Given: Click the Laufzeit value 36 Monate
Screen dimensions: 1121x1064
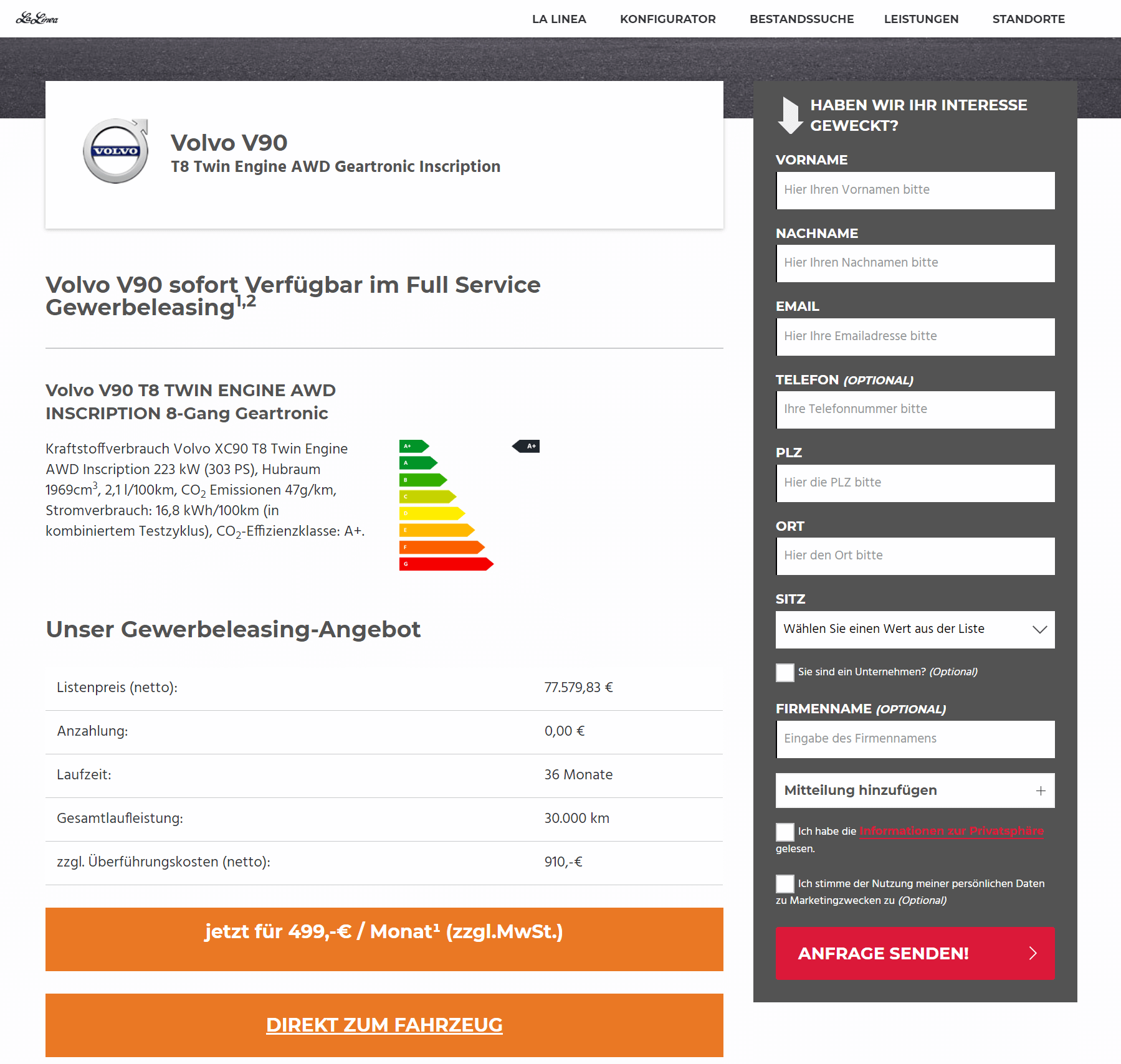Looking at the screenshot, I should (578, 775).
